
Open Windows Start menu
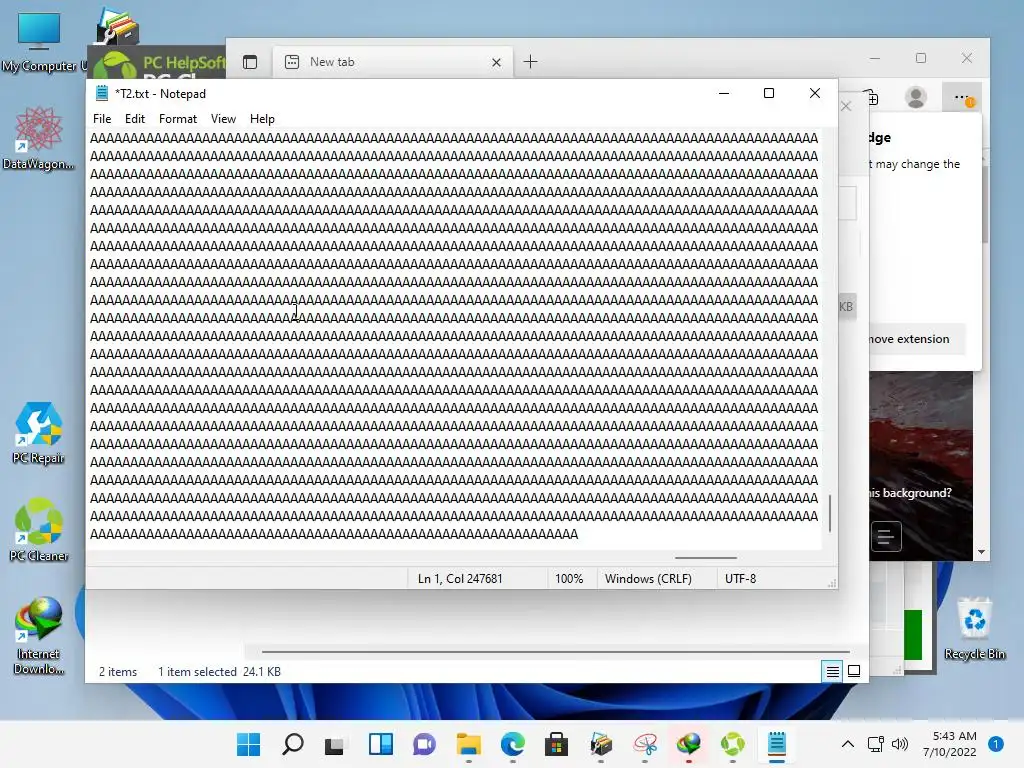coord(248,744)
